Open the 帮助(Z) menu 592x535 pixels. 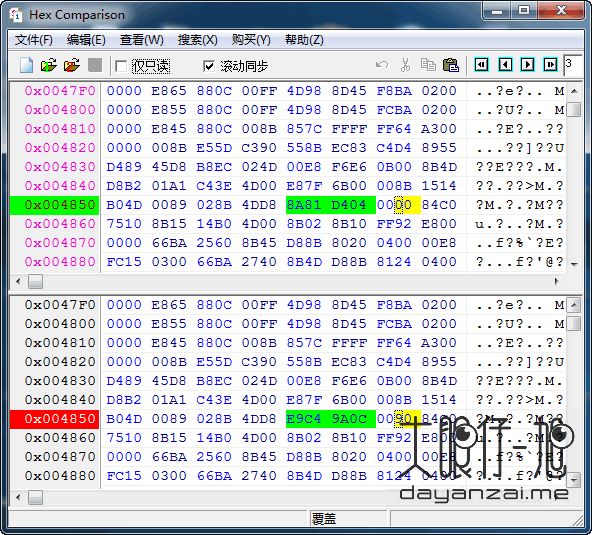(x=304, y=40)
